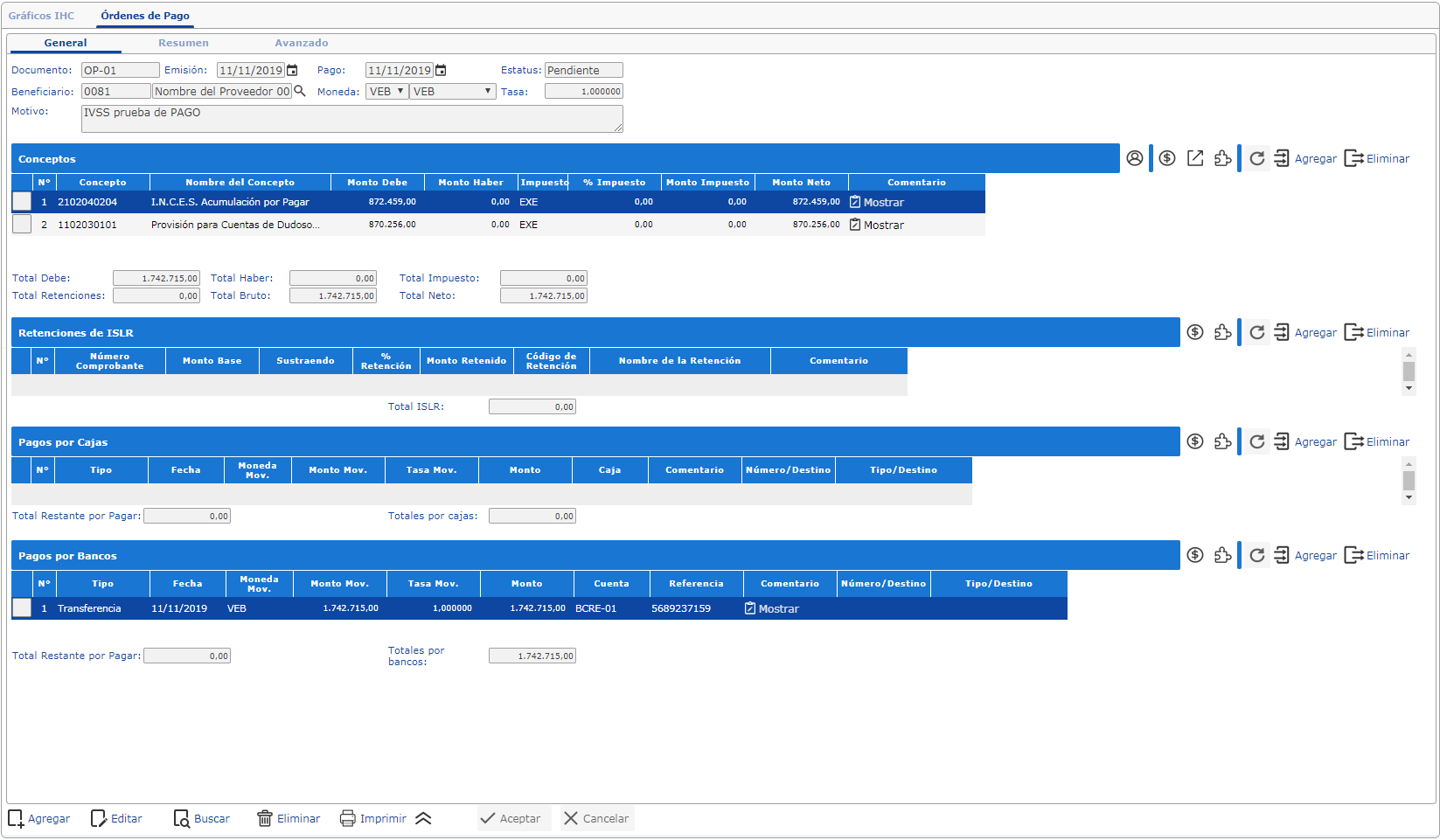Open the Gráficos IHC tab
1440x840 pixels.
coord(41,16)
